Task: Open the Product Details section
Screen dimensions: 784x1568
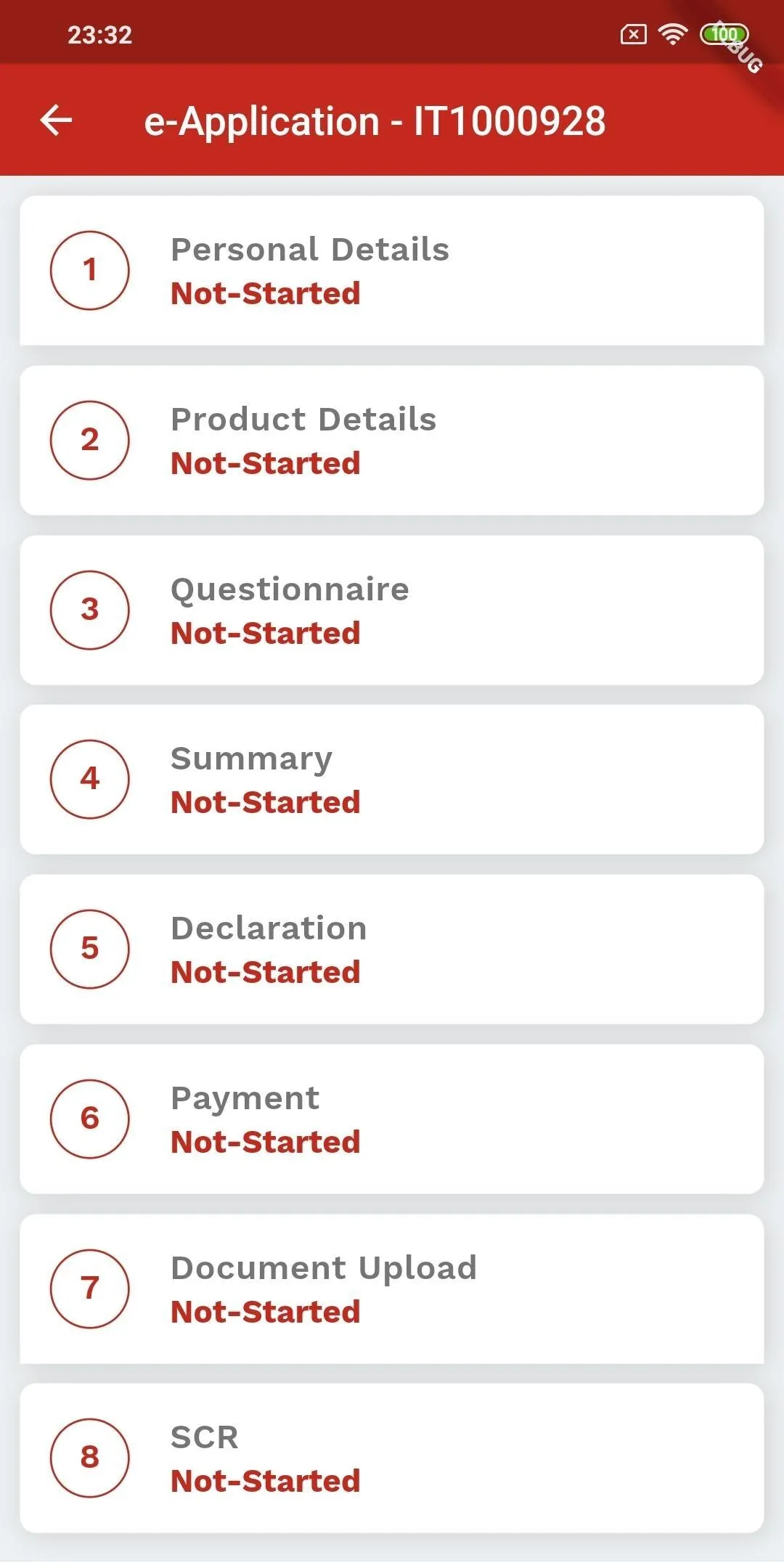Action: click(392, 440)
